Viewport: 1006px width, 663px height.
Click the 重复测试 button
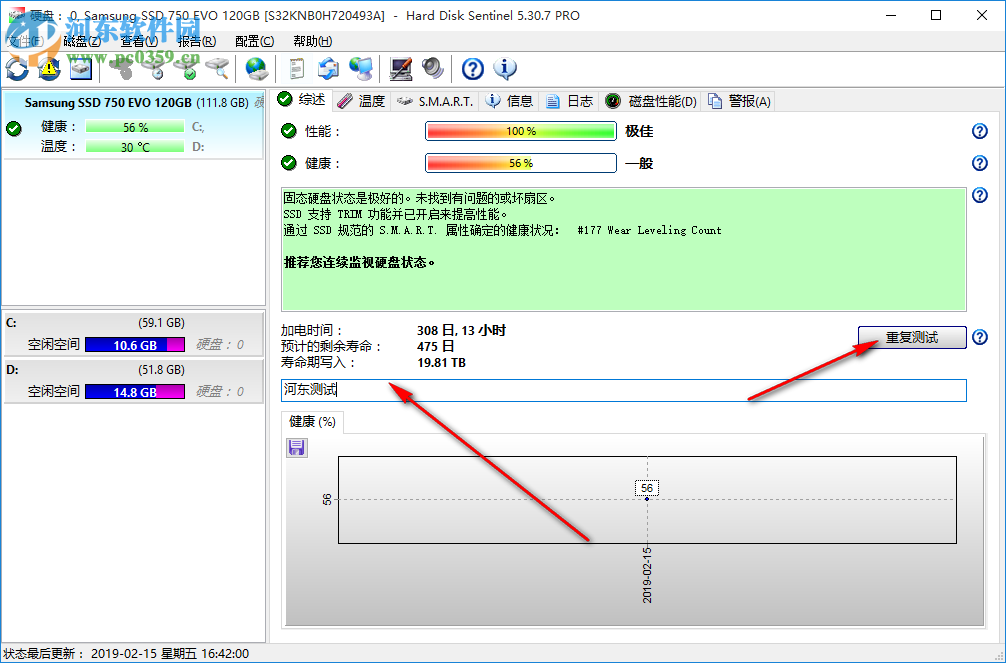coord(911,337)
